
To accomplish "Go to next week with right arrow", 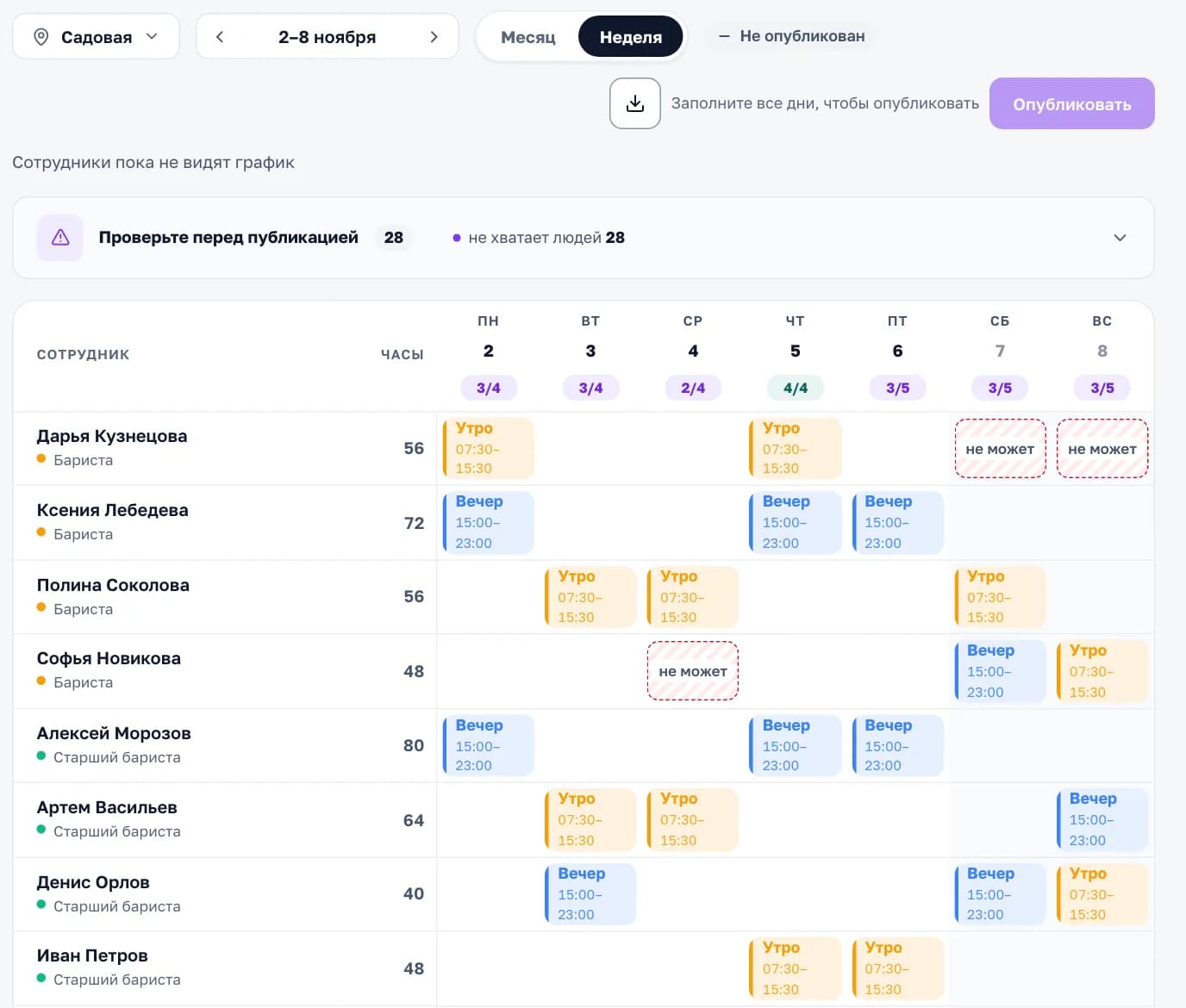I will coord(434,37).
